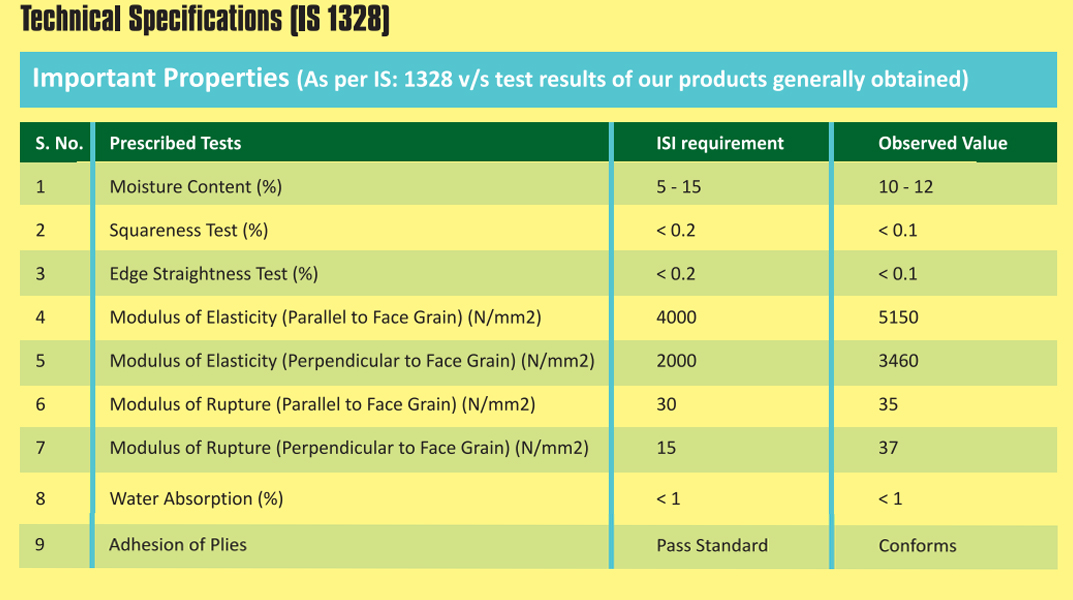1073x600 pixels.
Task: Select the 'Water Absorption (%)' cell
Action: click(196, 499)
